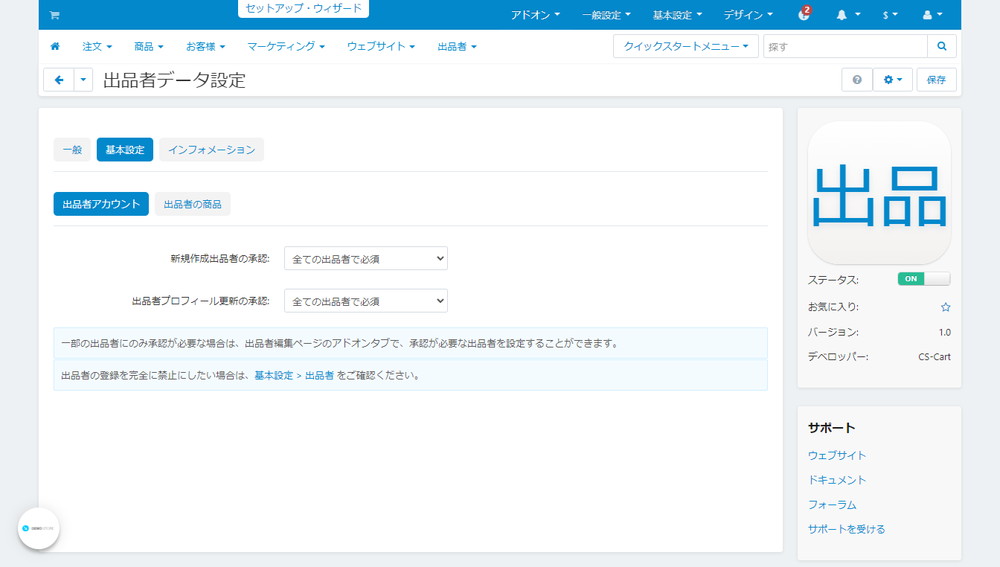Expand the アドオン top menu
Image resolution: width=1000 pixels, height=567 pixels.
(534, 15)
